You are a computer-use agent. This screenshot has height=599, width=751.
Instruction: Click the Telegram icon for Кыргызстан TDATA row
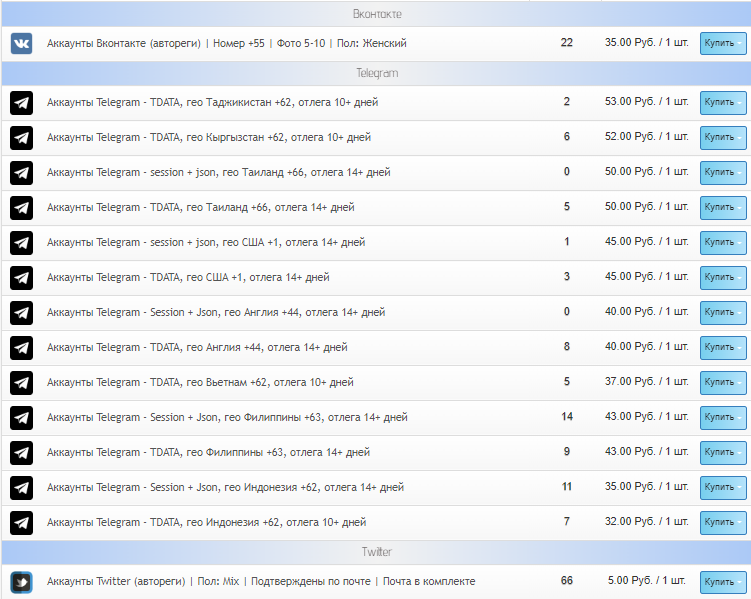pyautogui.click(x=22, y=137)
